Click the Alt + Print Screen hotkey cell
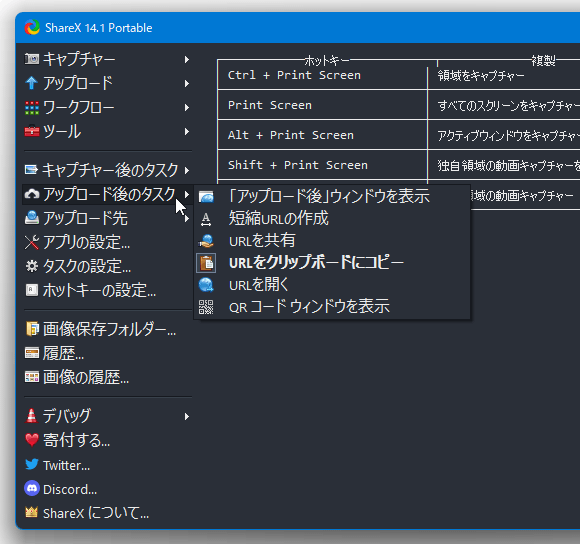Image resolution: width=580 pixels, height=544 pixels. click(322, 135)
